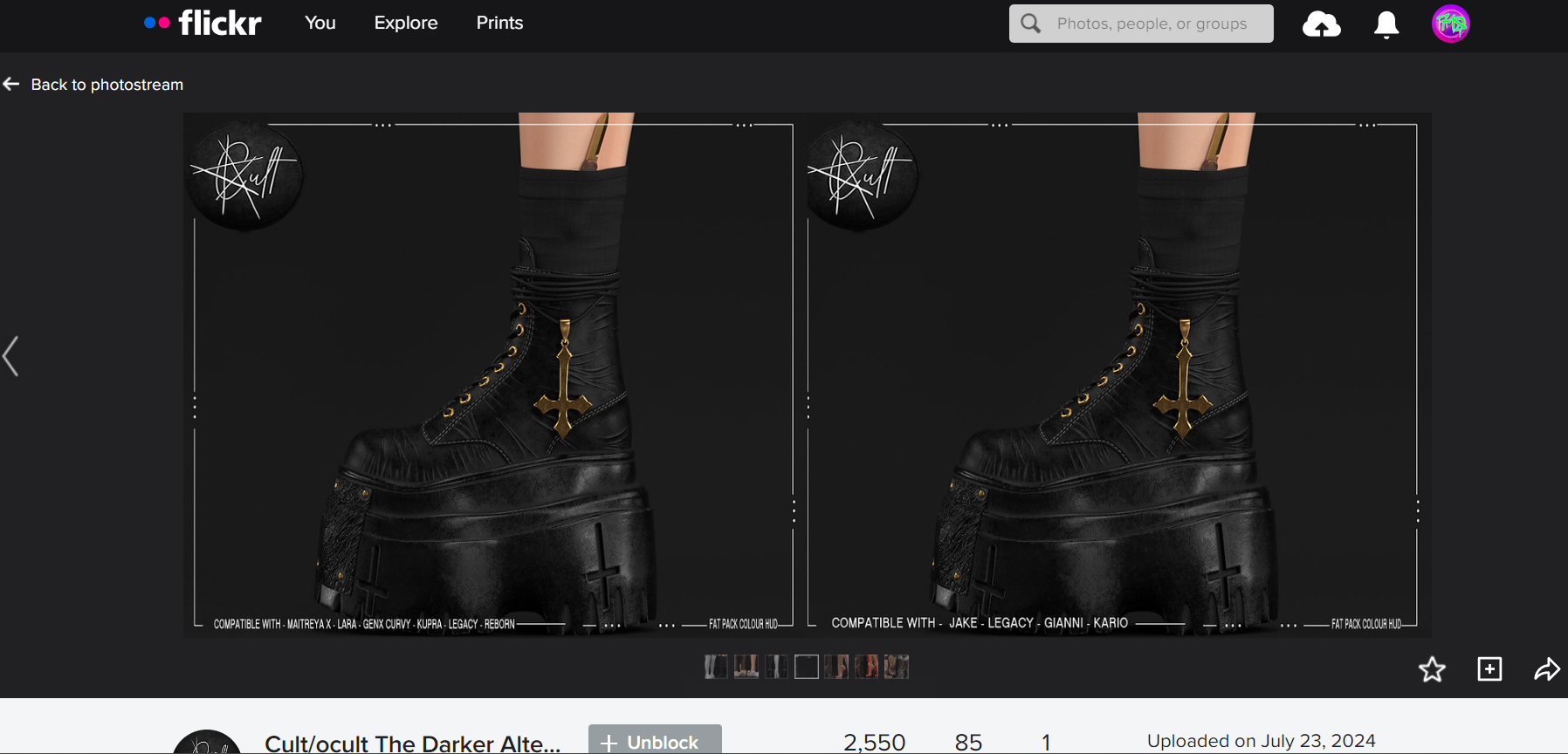This screenshot has height=754, width=1568.
Task: Open the You menu
Action: pos(320,23)
